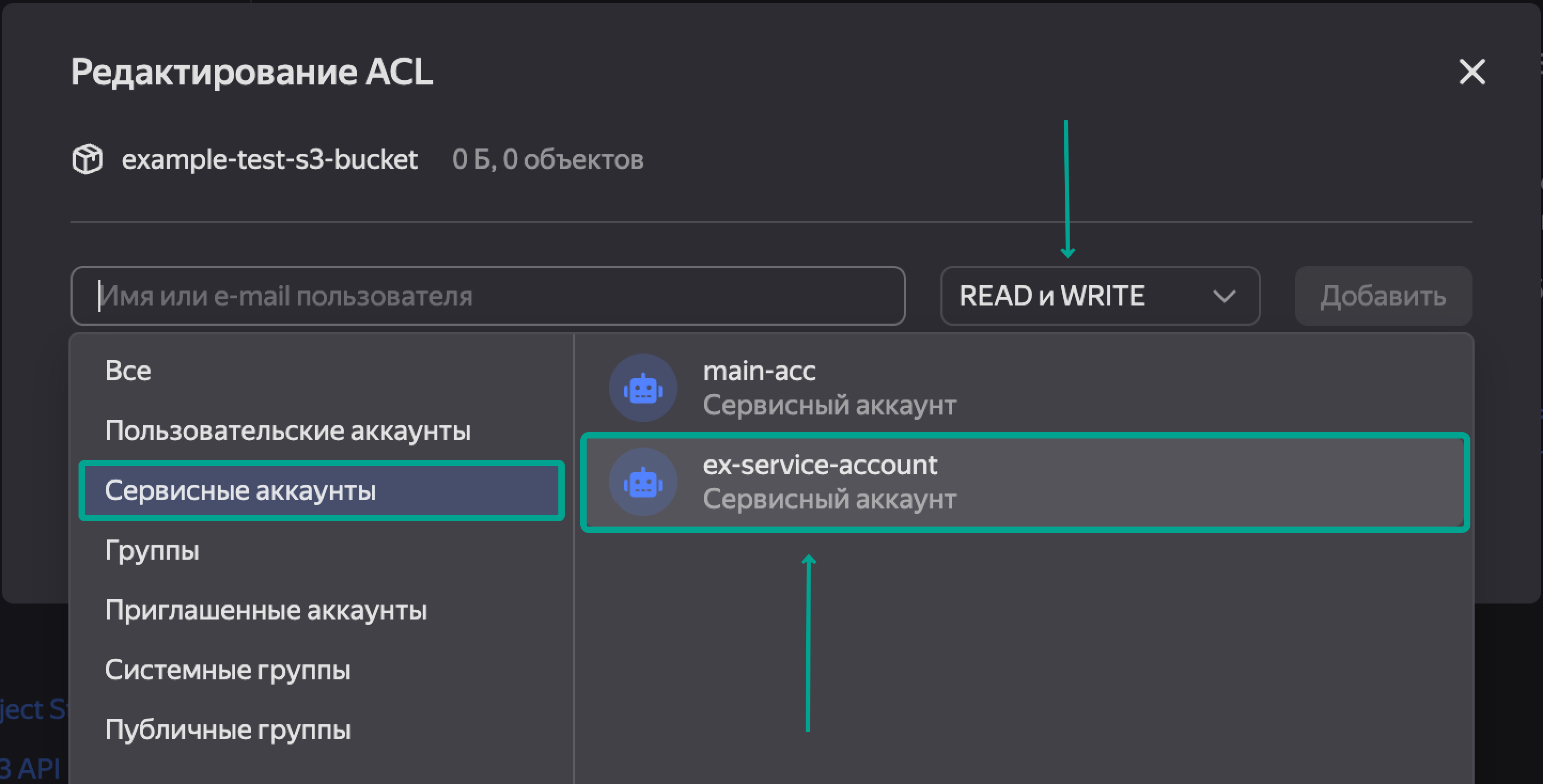
Task: Click the Редактирование ACL dialog title
Action: [x=252, y=72]
